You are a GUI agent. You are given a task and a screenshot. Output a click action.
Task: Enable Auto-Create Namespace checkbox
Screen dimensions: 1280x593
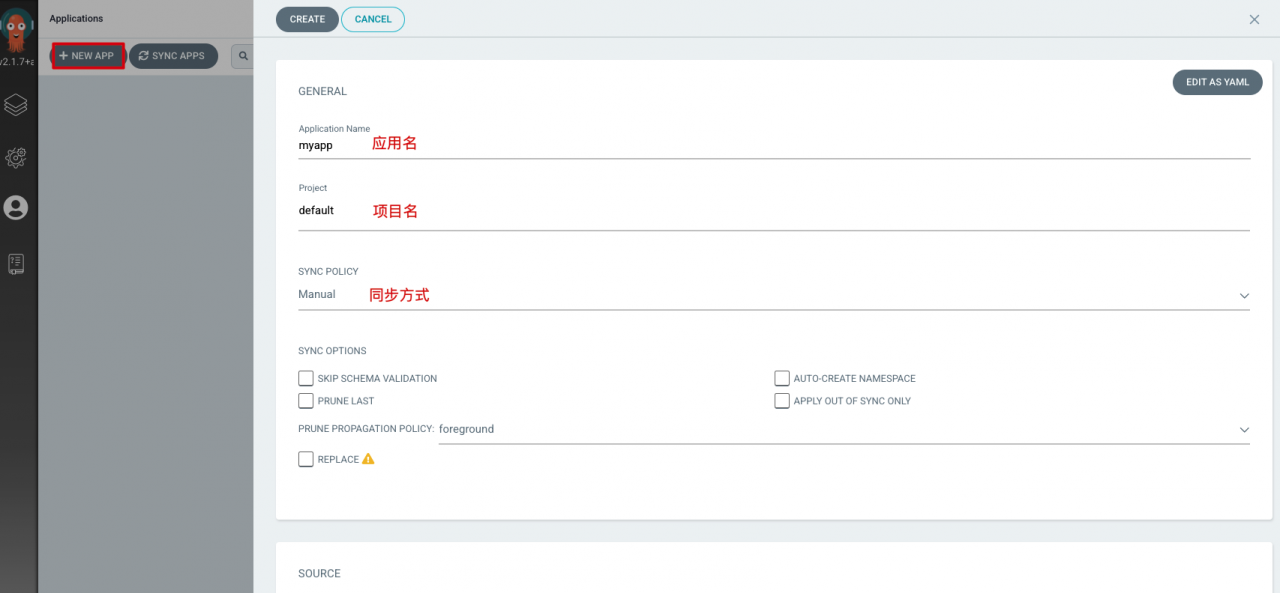coord(782,378)
